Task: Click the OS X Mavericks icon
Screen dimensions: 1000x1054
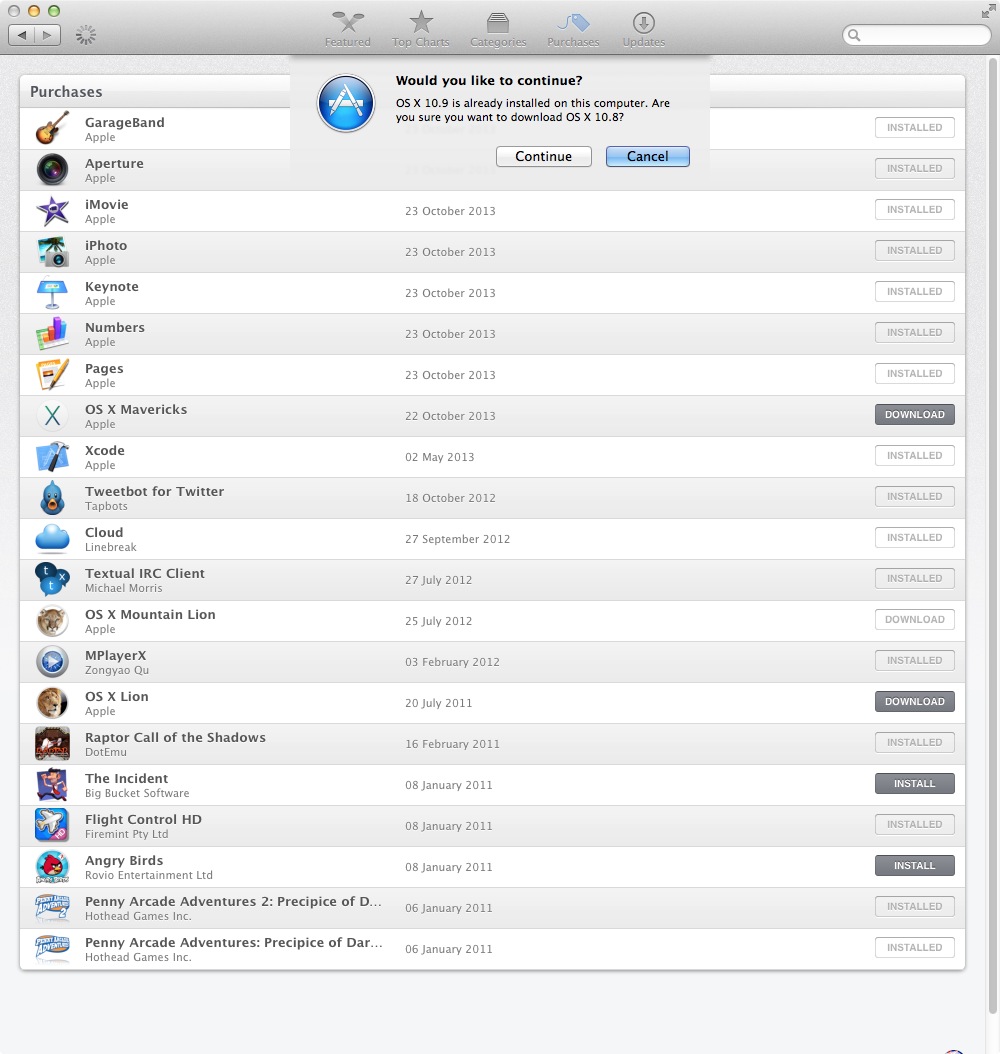Action: pos(52,415)
